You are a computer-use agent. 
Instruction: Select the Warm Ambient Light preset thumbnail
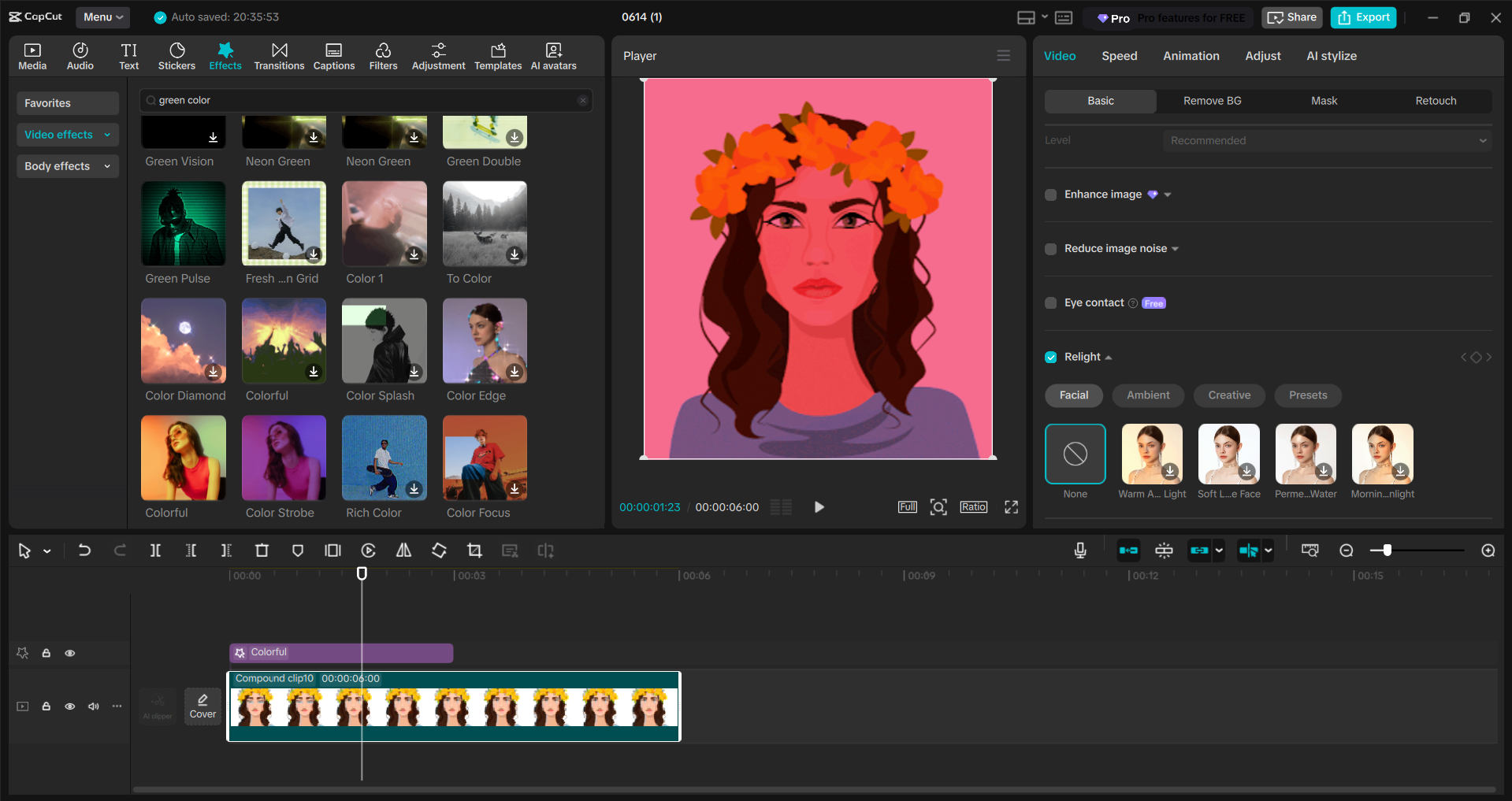click(1151, 454)
